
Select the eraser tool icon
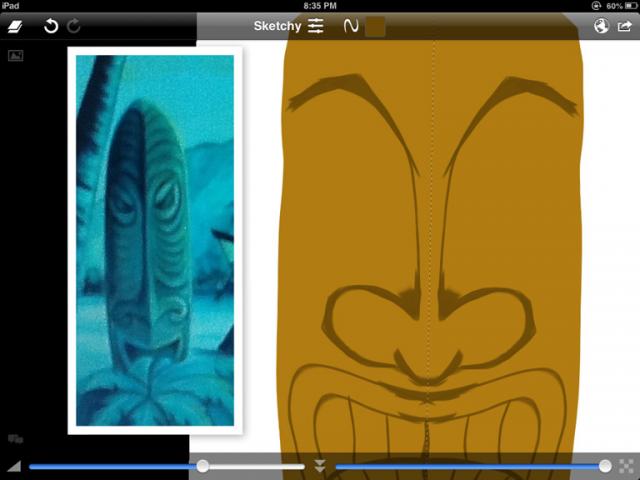[x=20, y=27]
